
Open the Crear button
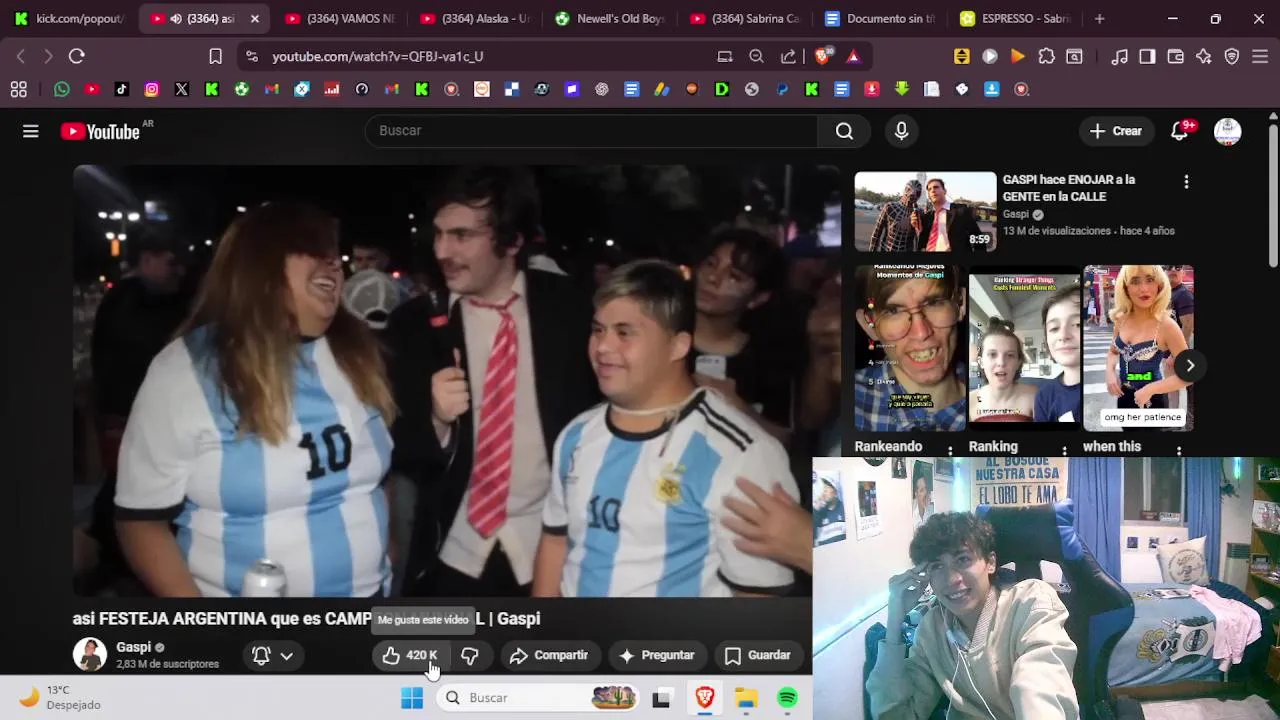(x=1115, y=131)
